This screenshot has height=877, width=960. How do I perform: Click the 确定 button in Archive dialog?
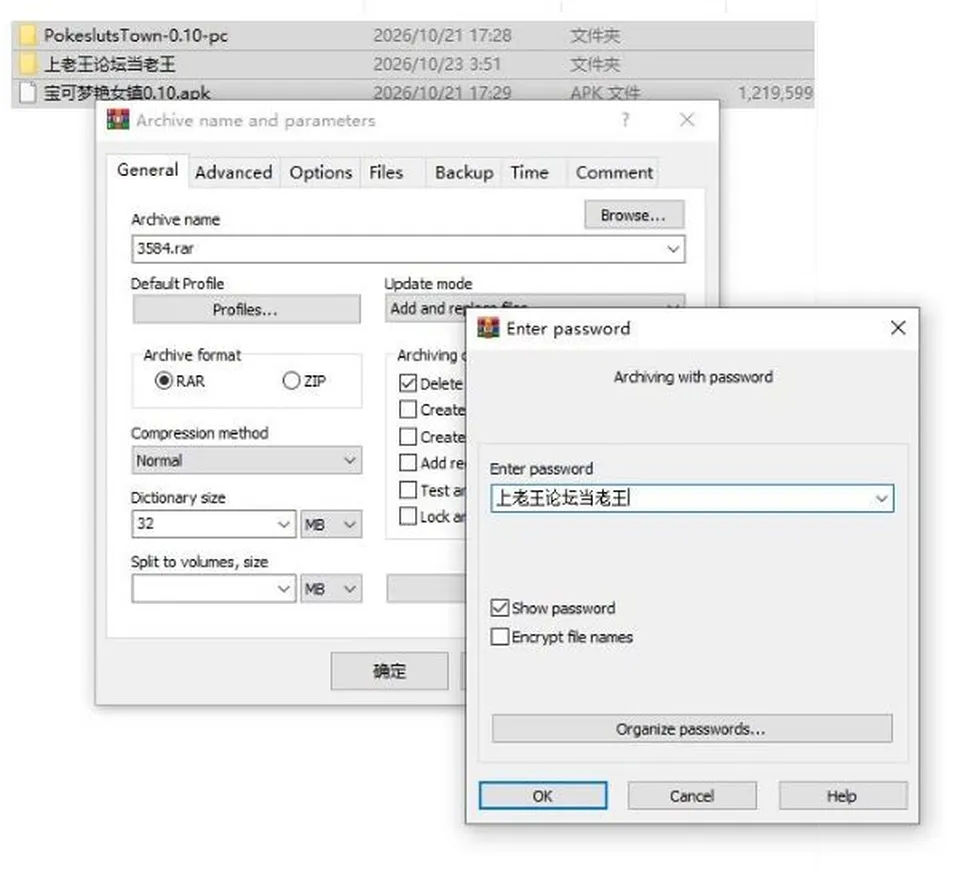tap(389, 671)
